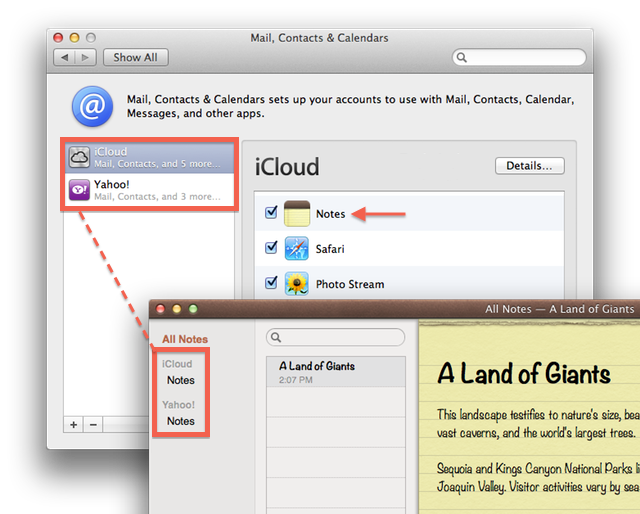Click the iCloud header in Notes sidebar
The width and height of the screenshot is (640, 514).
[177, 364]
